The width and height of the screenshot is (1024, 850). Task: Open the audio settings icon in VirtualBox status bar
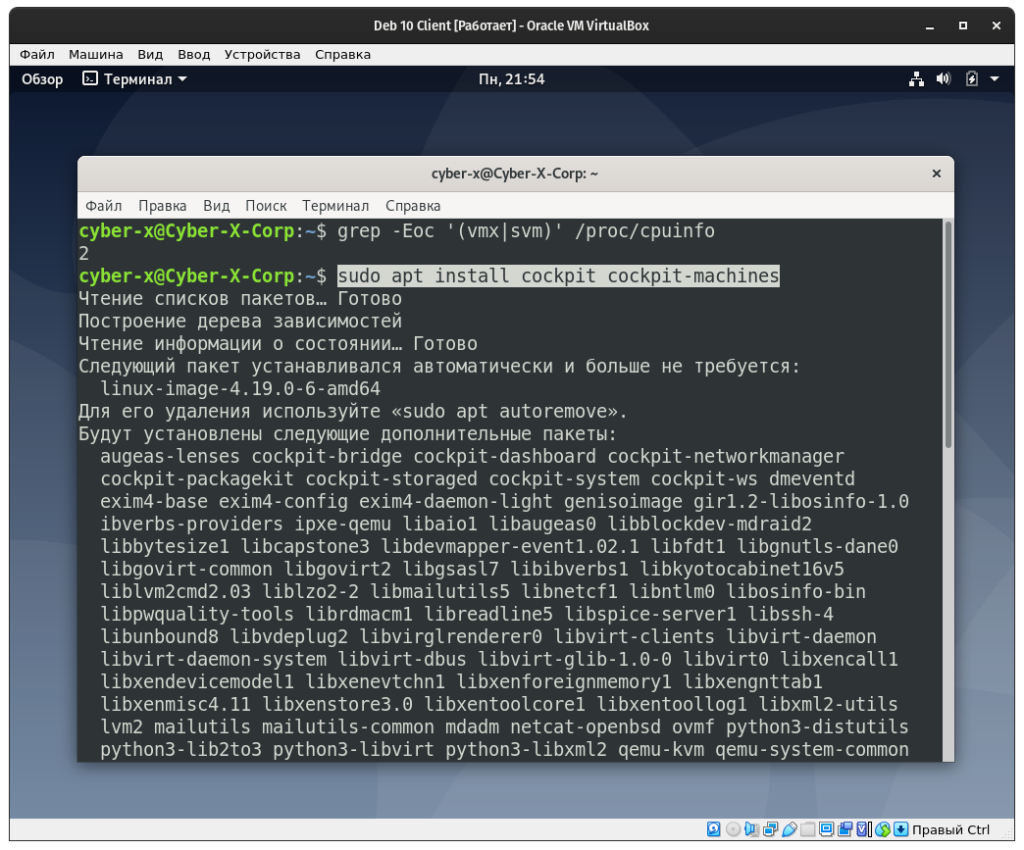pos(752,830)
